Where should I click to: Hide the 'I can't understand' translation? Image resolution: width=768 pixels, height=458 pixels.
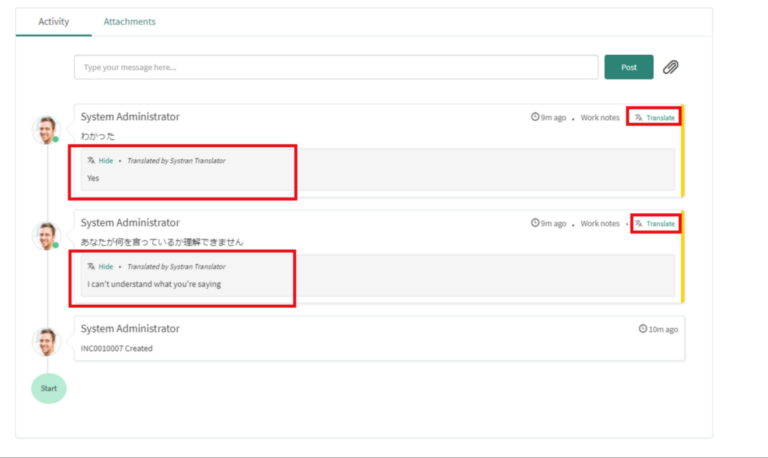[106, 266]
